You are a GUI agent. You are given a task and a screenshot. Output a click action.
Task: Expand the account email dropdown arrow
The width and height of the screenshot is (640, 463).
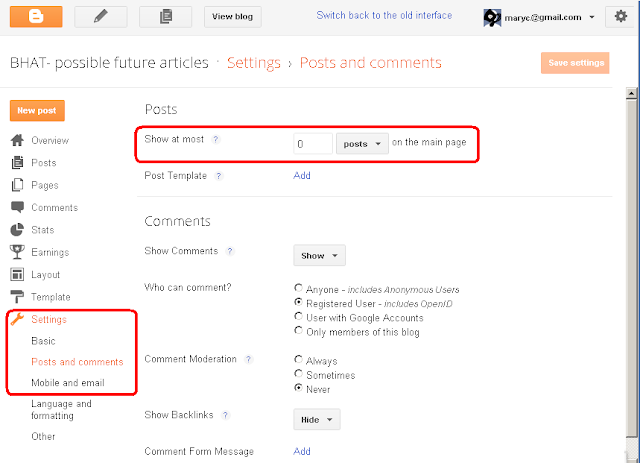(x=592, y=17)
